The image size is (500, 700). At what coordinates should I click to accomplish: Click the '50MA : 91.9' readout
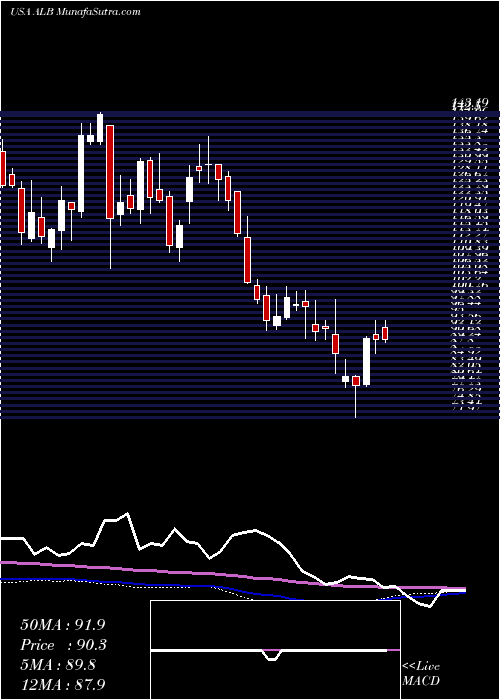[x=63, y=625]
